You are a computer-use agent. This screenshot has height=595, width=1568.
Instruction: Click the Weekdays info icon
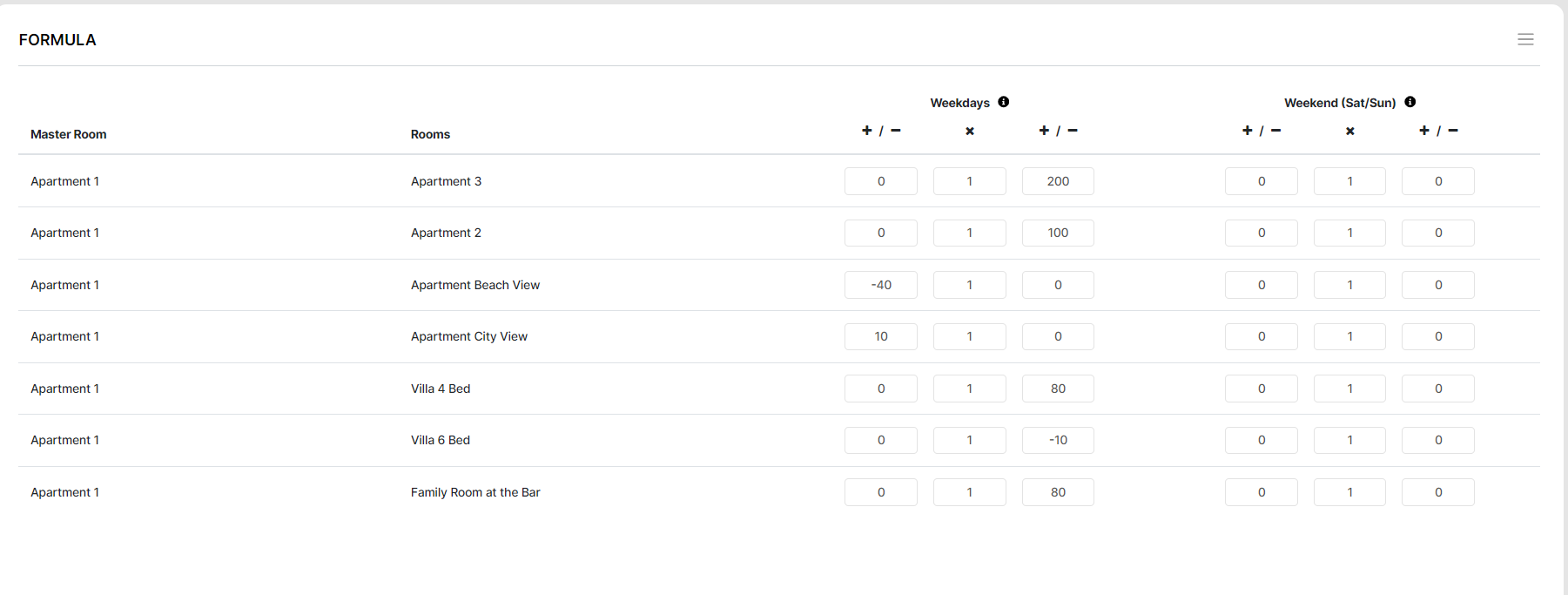(x=1004, y=102)
